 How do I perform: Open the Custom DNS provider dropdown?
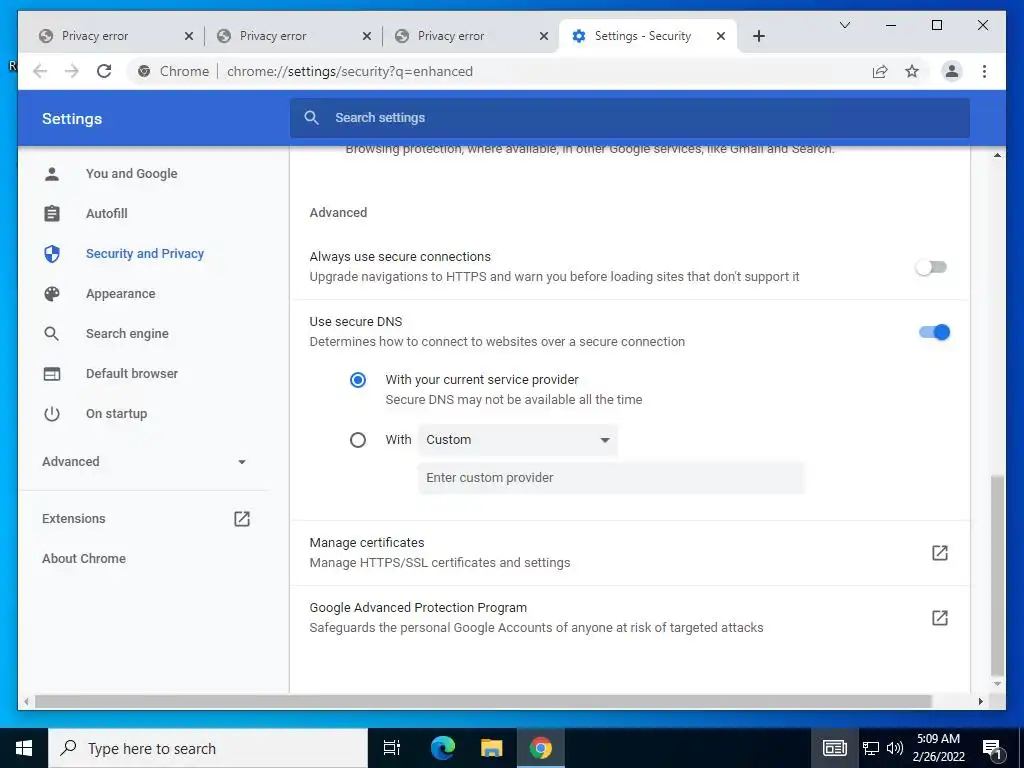[517, 440]
